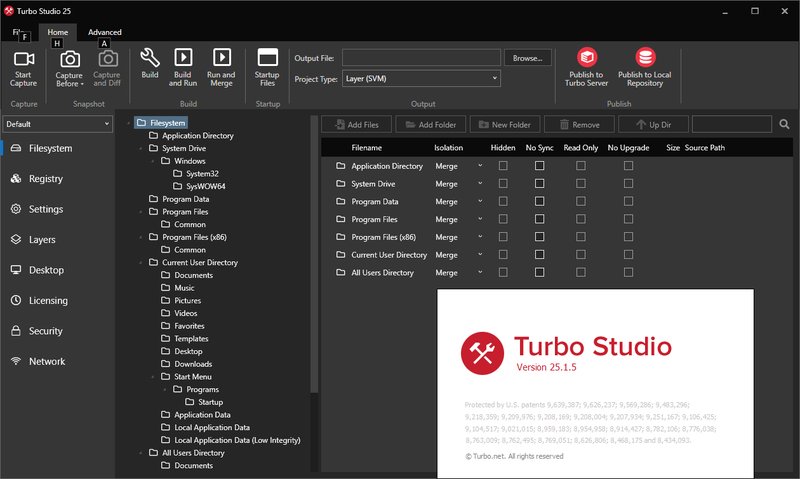The image size is (800, 479).
Task: Sort by the Filename column header
Action: 366,147
